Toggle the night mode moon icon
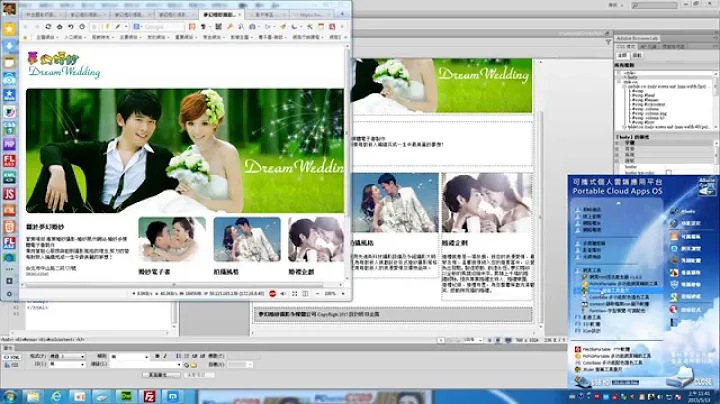This screenshot has width=720, height=404. (x=294, y=27)
